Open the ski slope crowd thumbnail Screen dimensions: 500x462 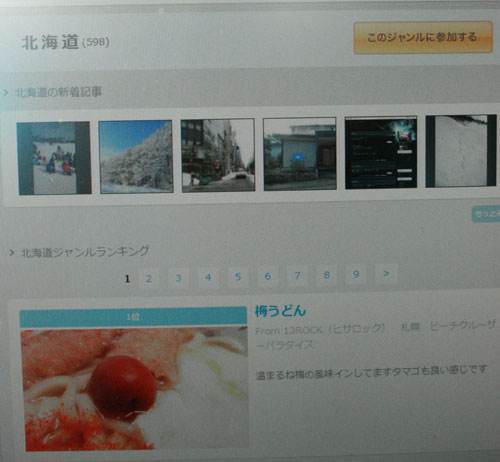pyautogui.click(x=54, y=158)
